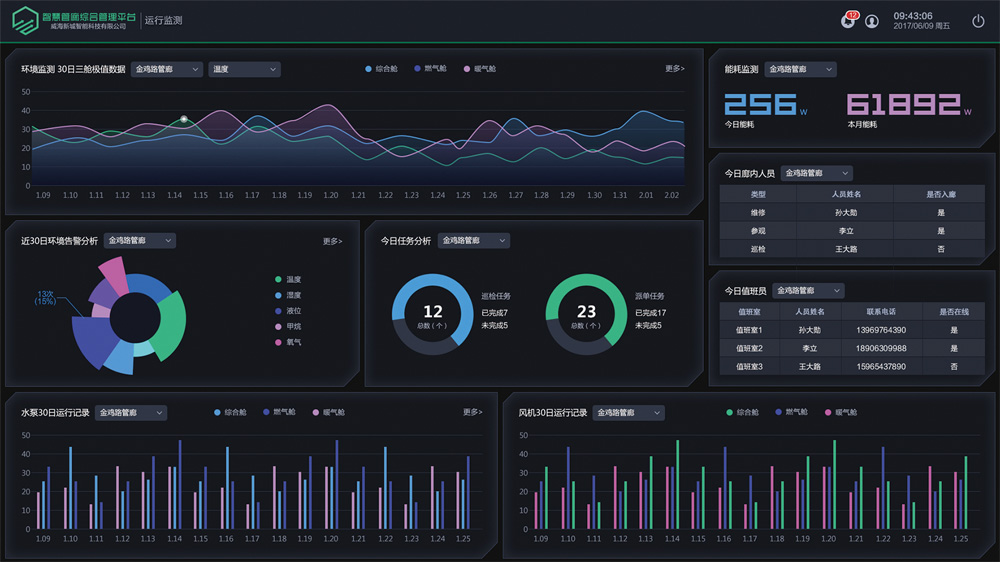The height and width of the screenshot is (562, 1000).
Task: Click the 61892 W 本月能耗 value
Action: pos(909,105)
